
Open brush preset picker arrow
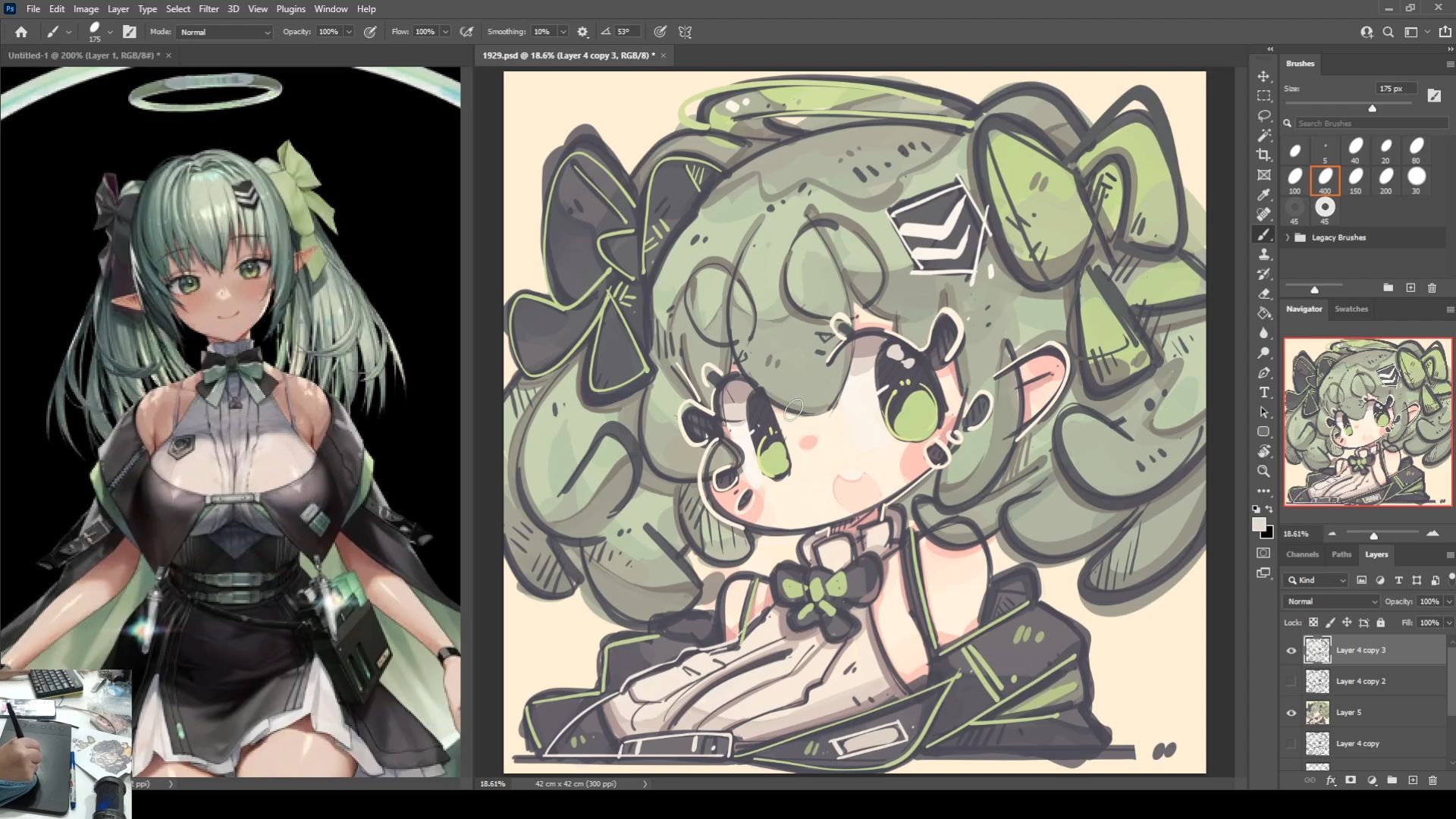(x=110, y=32)
